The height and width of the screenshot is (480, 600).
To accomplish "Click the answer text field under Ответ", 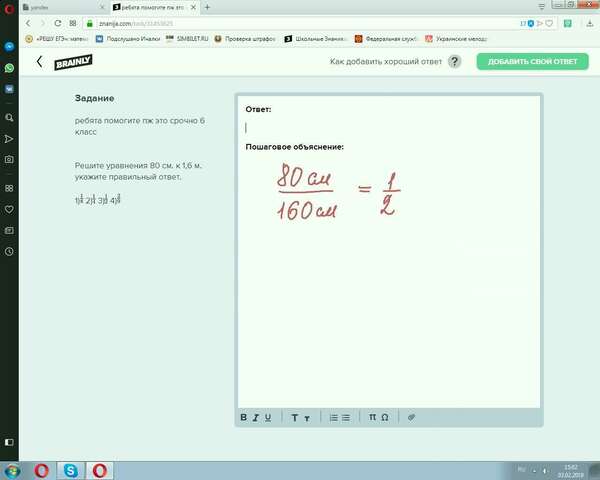I will click(x=389, y=128).
